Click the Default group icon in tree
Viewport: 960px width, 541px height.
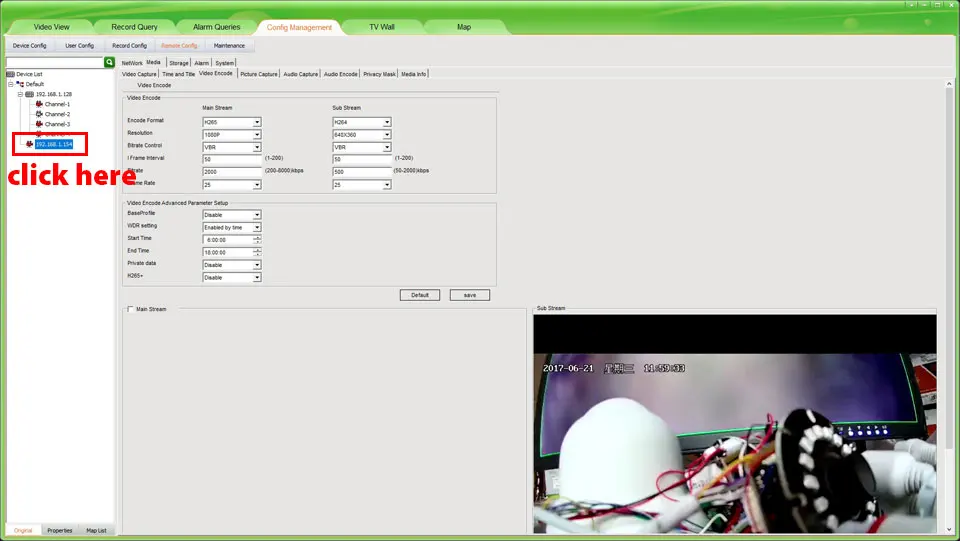tap(20, 84)
